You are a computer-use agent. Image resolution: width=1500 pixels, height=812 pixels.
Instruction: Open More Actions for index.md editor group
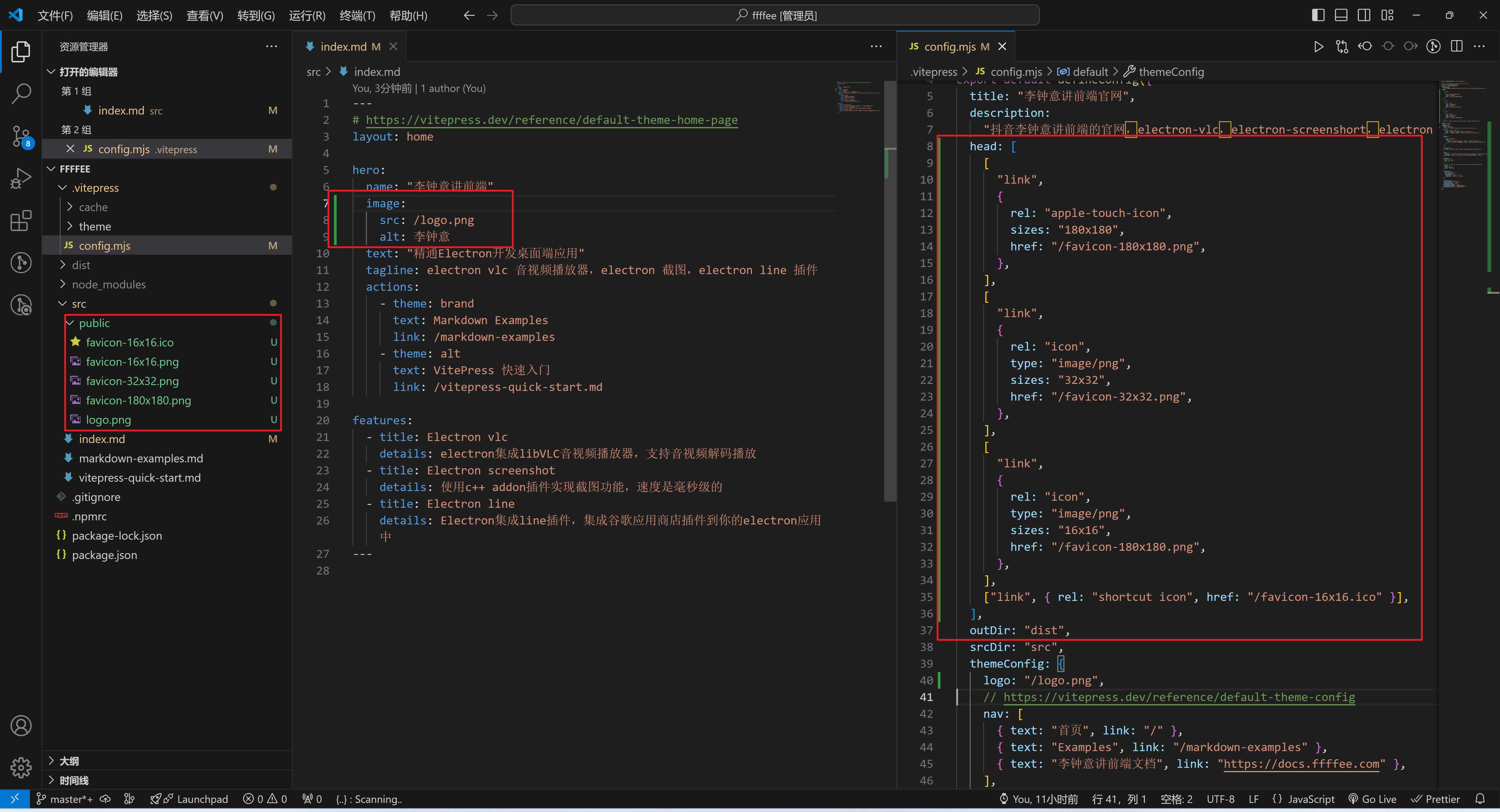pyautogui.click(x=876, y=47)
